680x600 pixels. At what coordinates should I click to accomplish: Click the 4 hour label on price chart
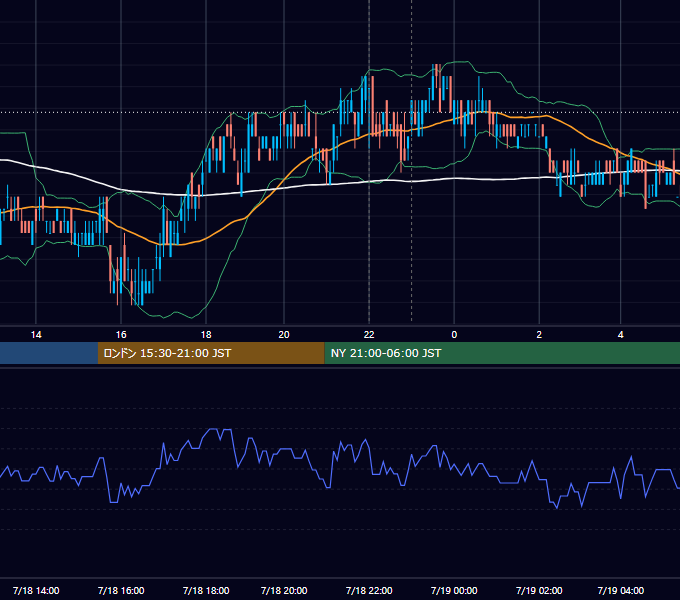621,335
